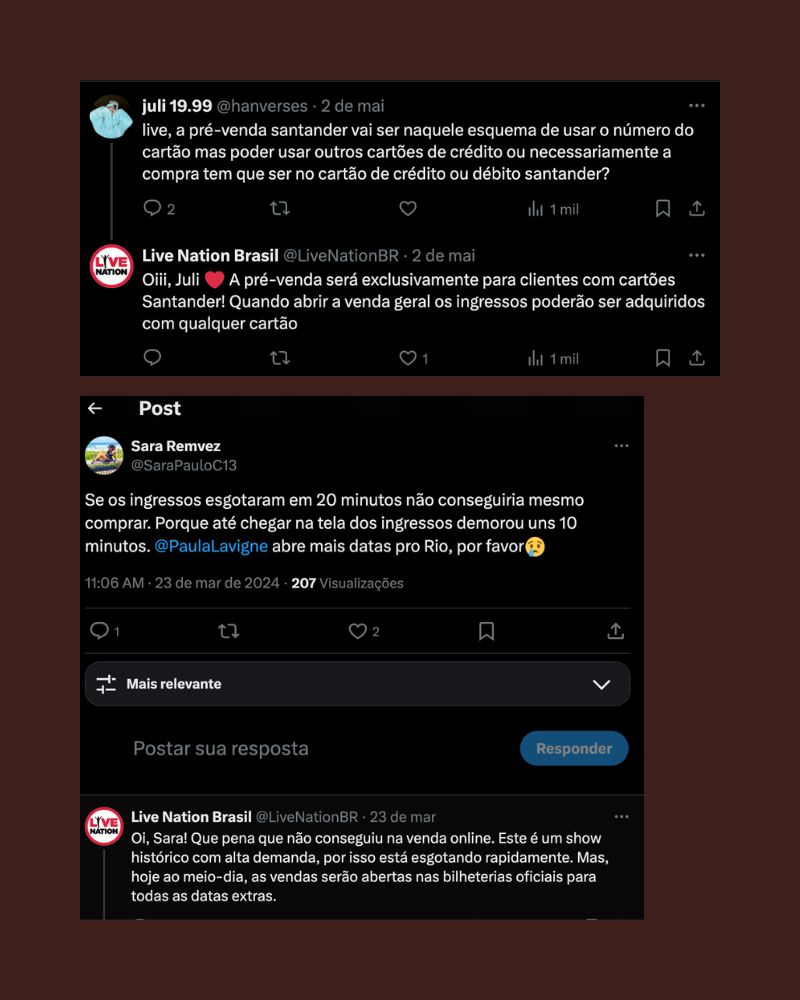Retweet juli 19.99's pre-sale question
The width and height of the screenshot is (800, 1000).
[x=279, y=208]
